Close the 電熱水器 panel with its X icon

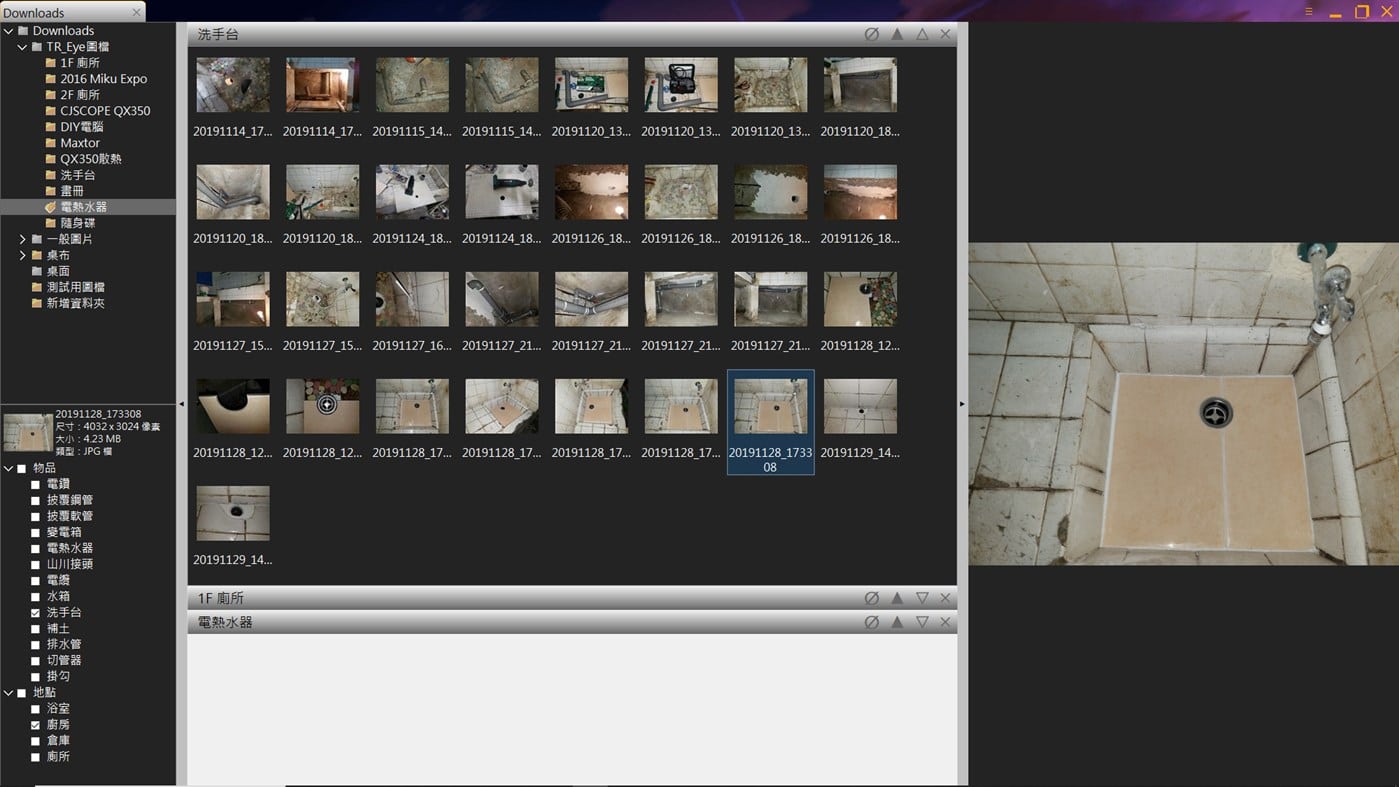coord(945,622)
